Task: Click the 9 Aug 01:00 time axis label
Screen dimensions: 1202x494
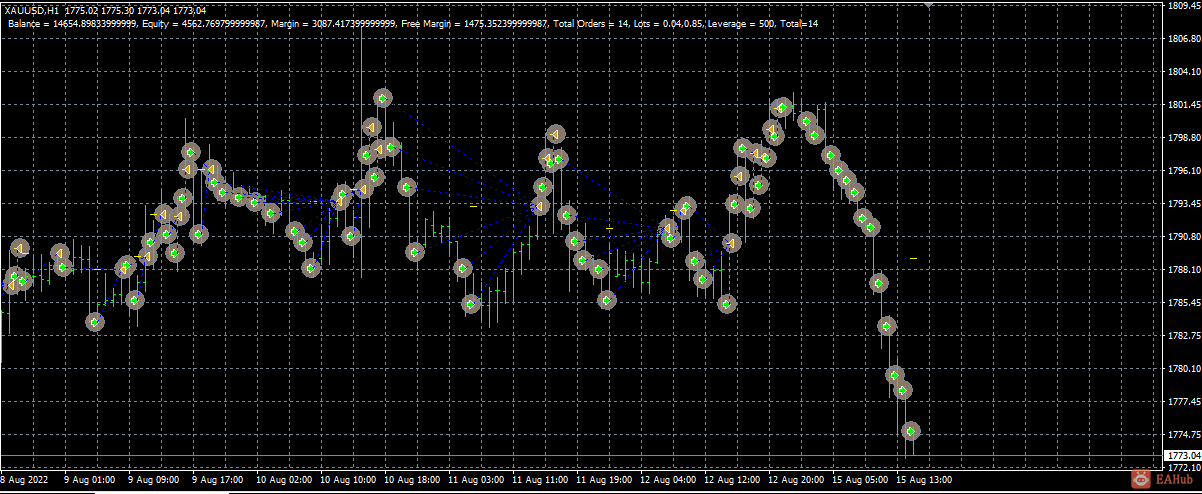Action: [89, 481]
